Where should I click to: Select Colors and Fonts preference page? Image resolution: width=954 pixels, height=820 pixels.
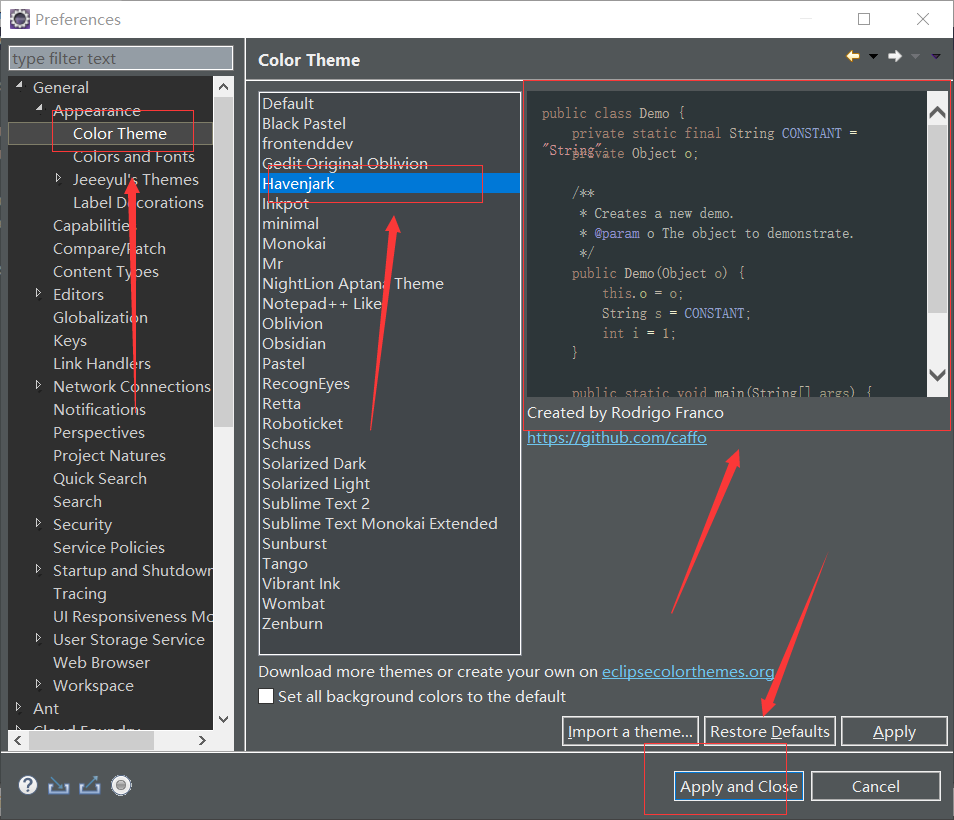(134, 156)
